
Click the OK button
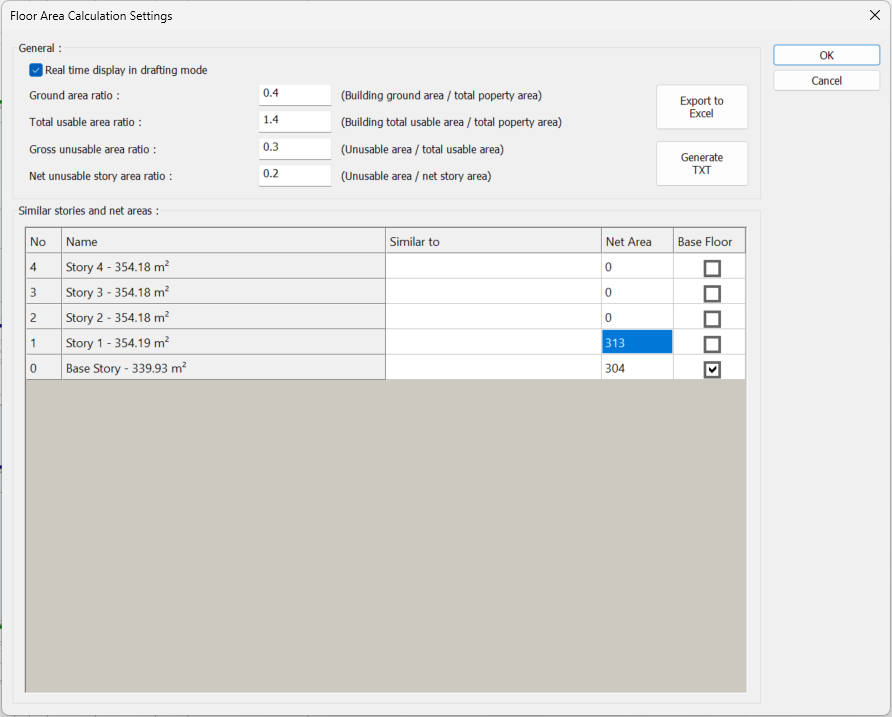click(826, 56)
